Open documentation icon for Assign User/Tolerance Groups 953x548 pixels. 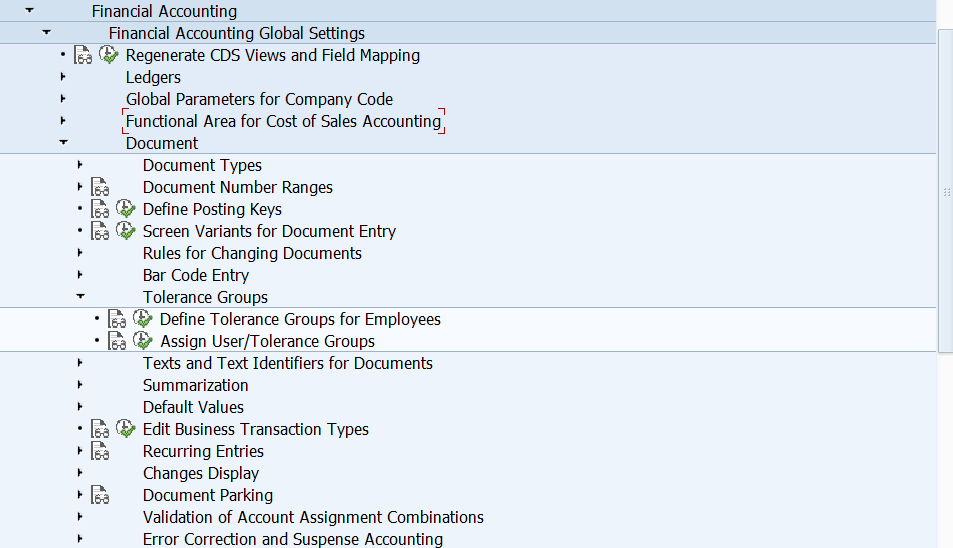[117, 341]
